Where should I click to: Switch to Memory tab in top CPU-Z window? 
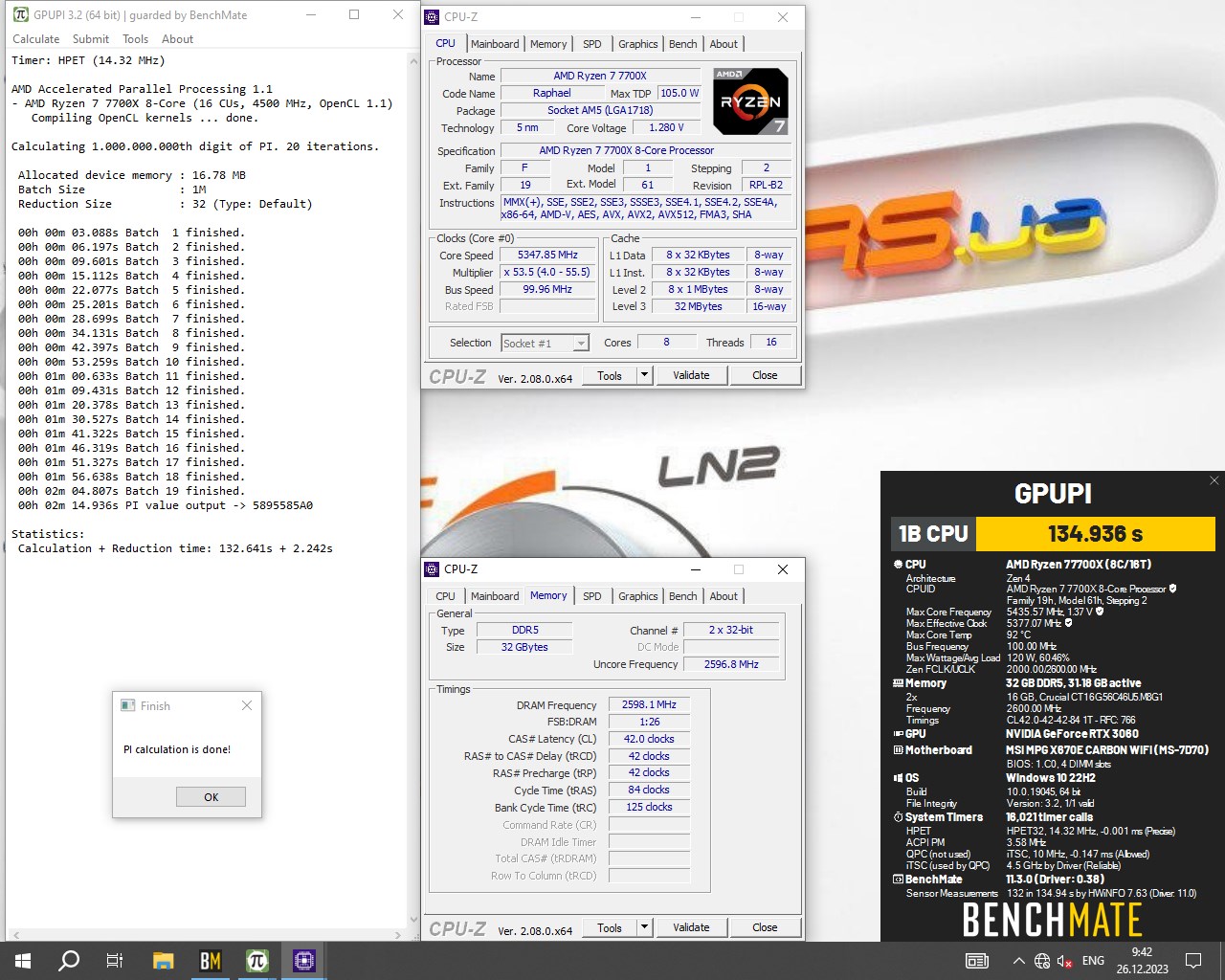point(548,44)
